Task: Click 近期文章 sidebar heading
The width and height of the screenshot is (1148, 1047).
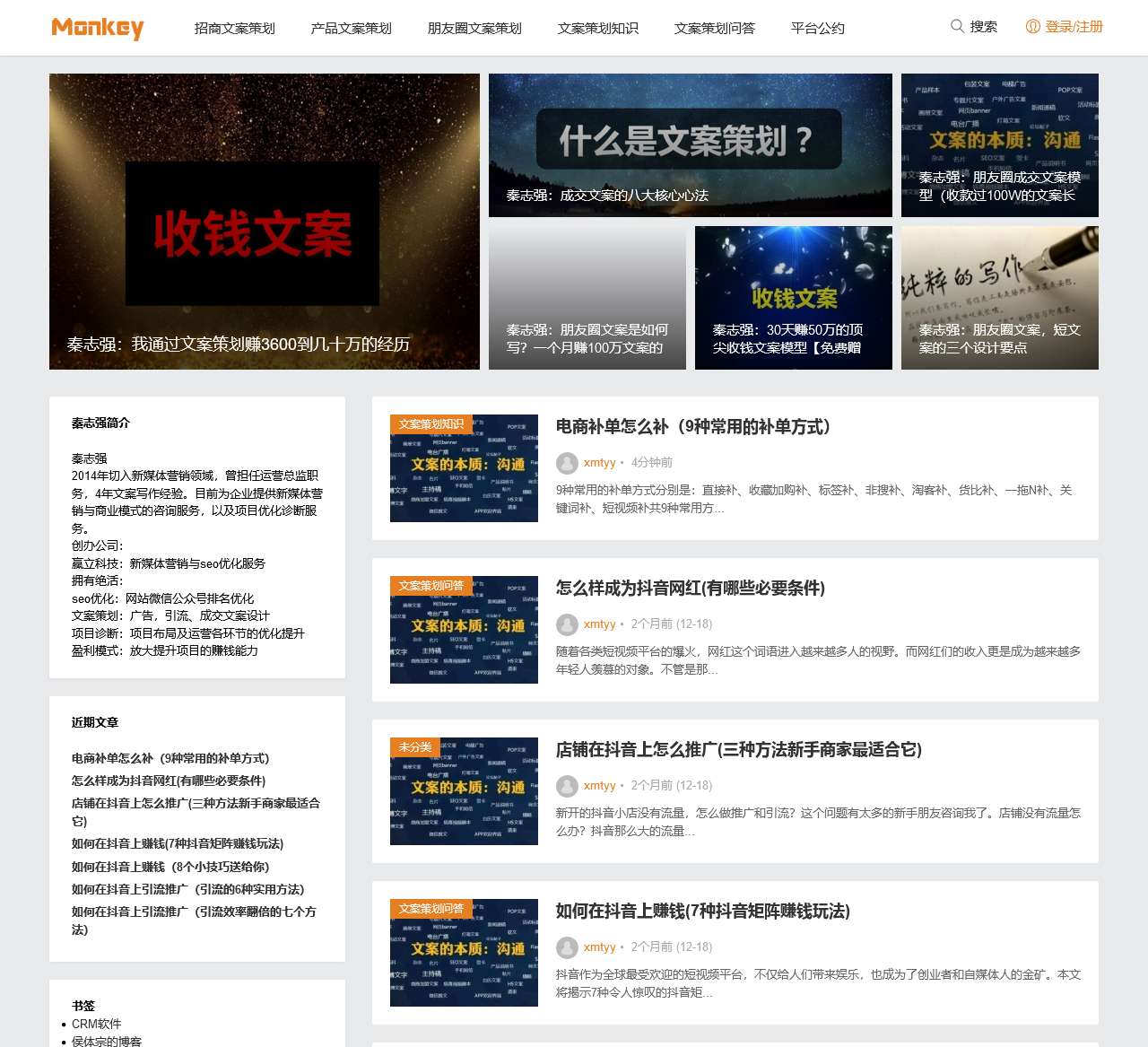Action: tap(95, 722)
